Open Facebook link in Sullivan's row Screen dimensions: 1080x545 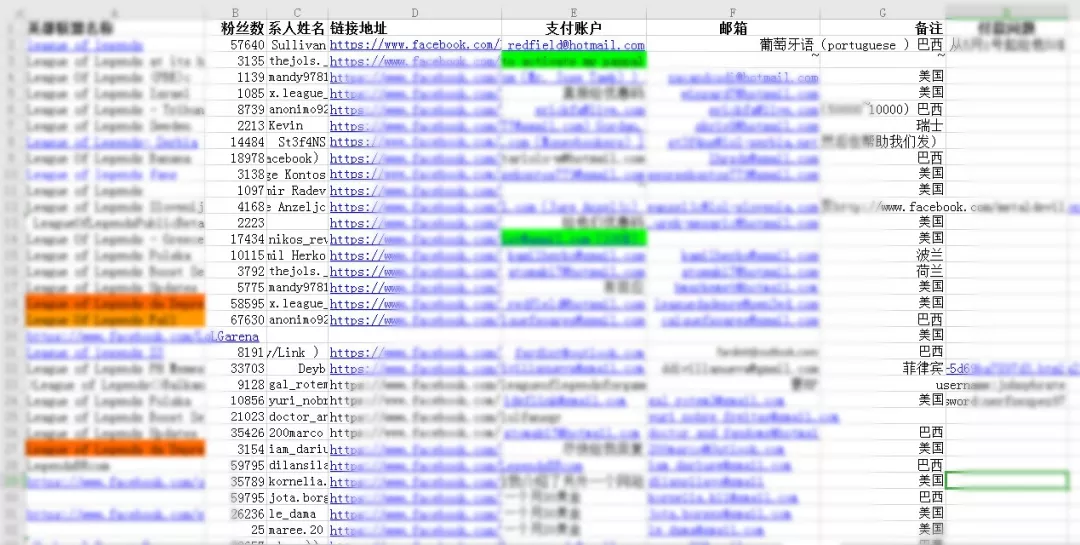click(x=414, y=45)
